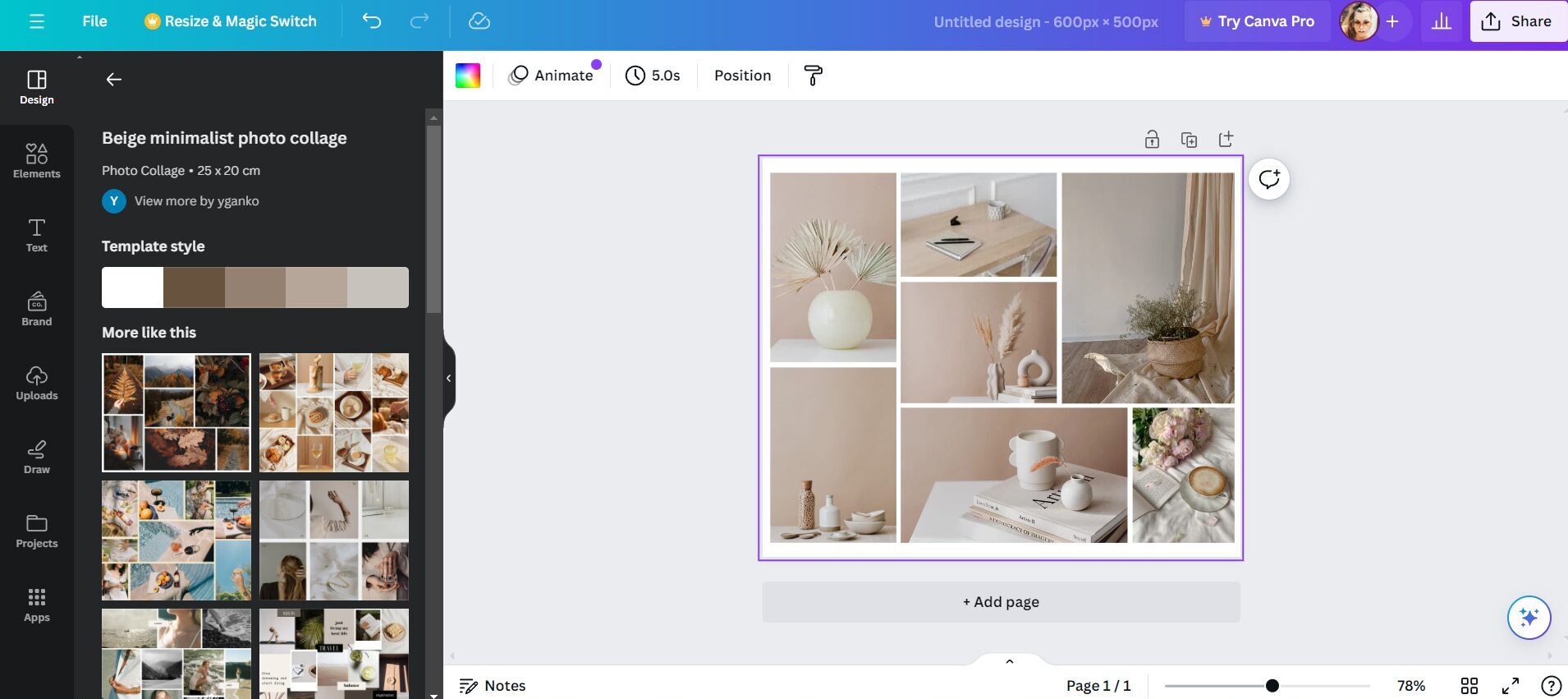Click the Add page button

1001,602
